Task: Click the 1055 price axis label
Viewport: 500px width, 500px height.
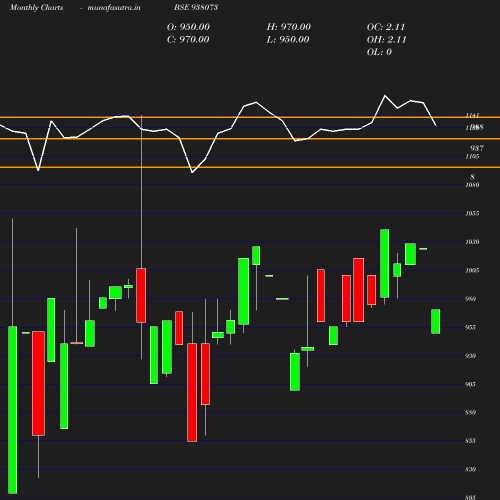Action: coord(472,213)
